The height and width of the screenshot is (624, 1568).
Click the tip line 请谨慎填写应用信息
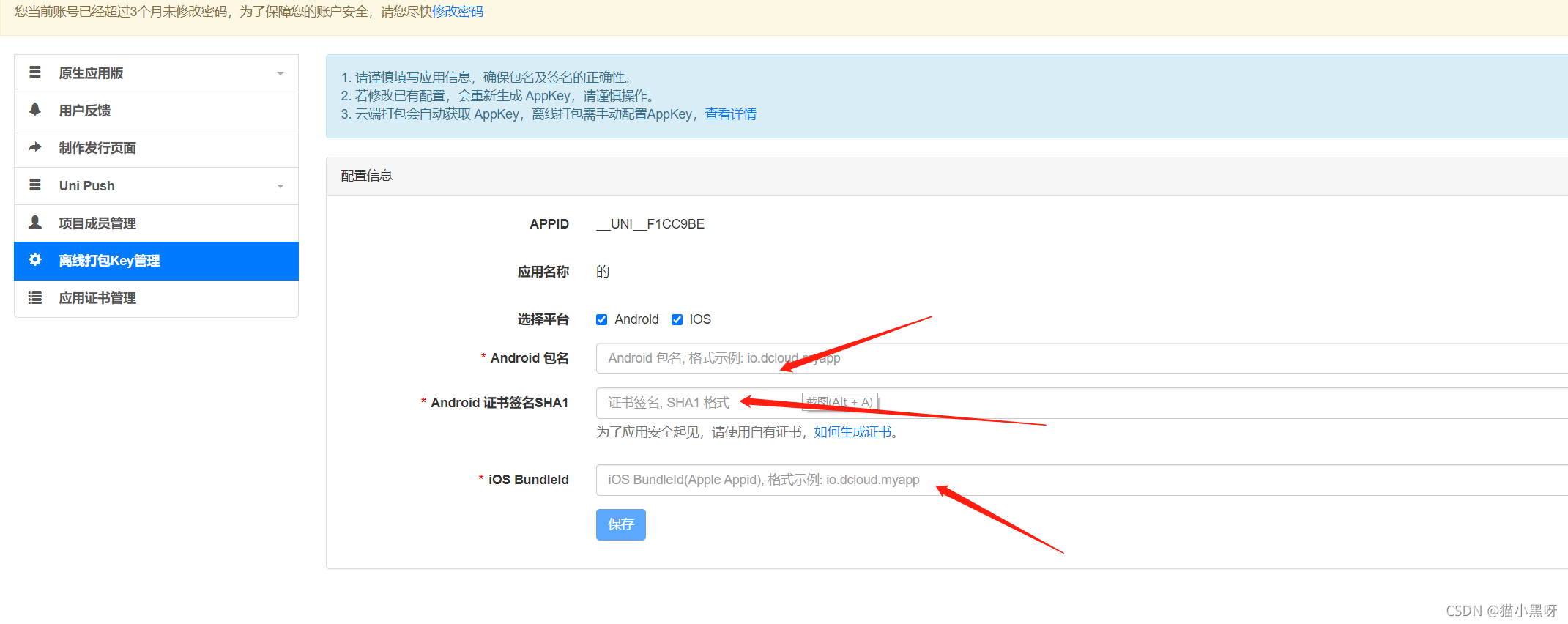(x=486, y=78)
